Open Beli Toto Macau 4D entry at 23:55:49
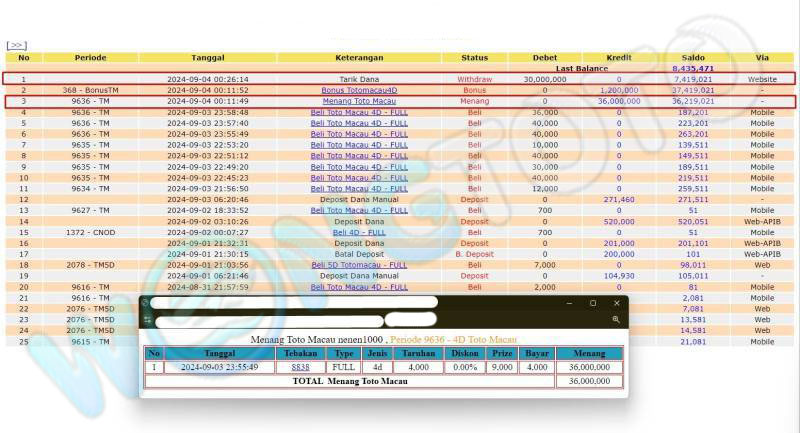Viewport: 800px width, 433px height. click(x=359, y=134)
